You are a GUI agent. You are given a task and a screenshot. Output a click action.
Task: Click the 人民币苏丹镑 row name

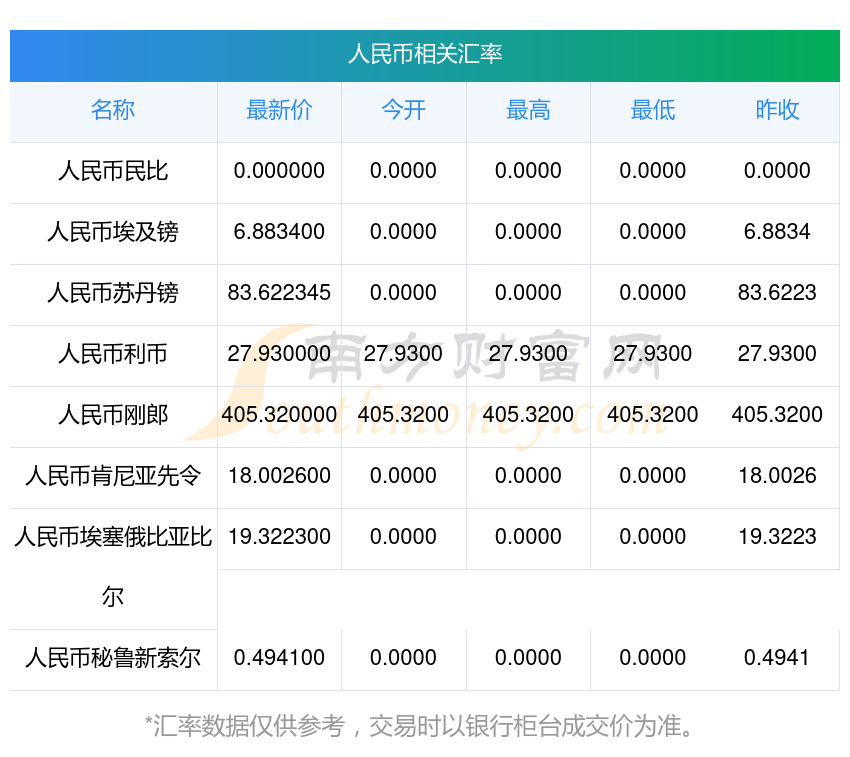(113, 293)
